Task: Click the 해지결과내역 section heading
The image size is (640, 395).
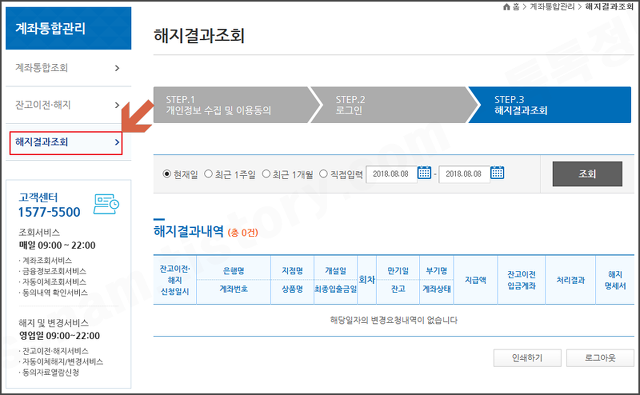Action: click(189, 231)
